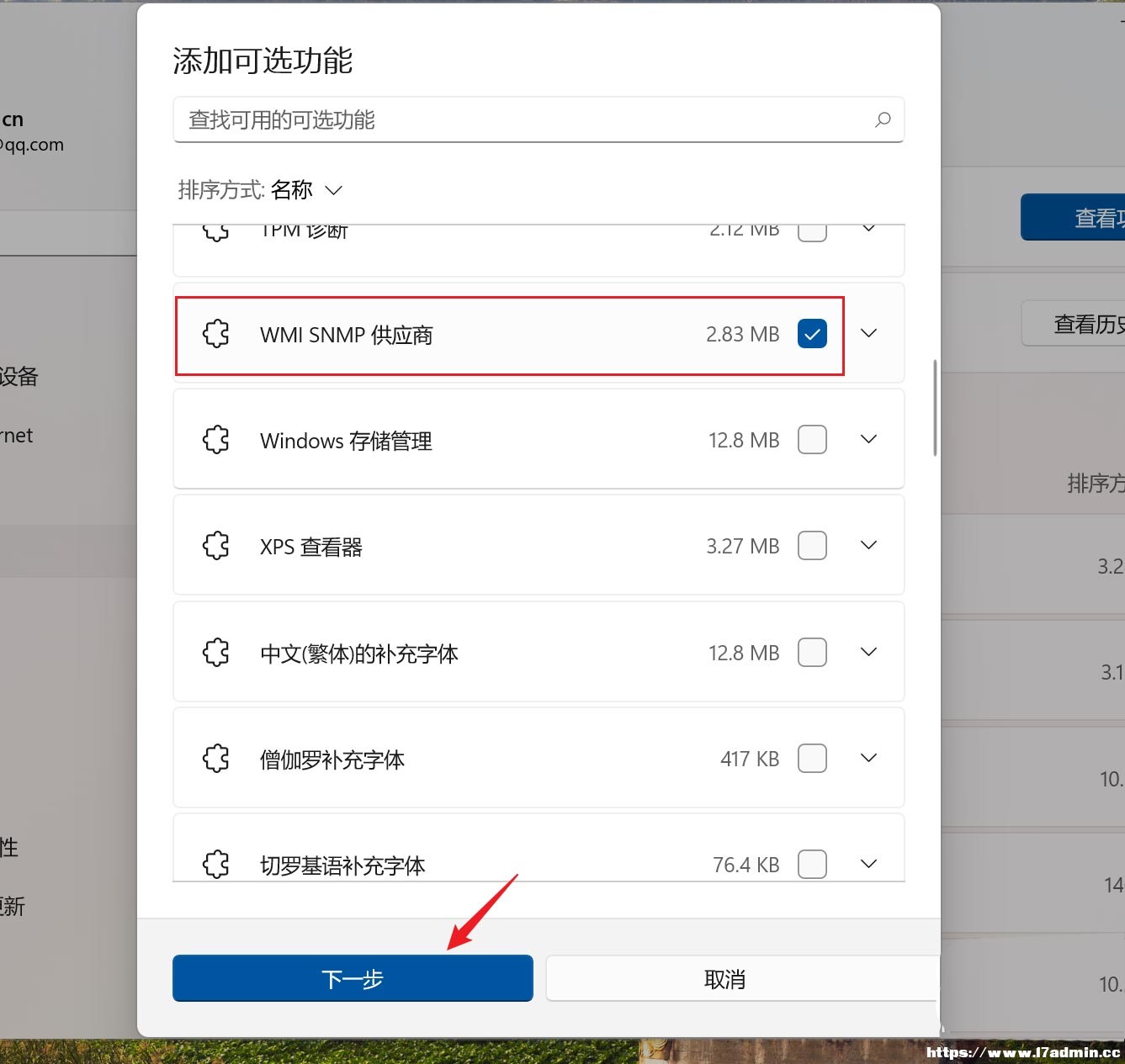Click the 取消 button
The height and width of the screenshot is (1064, 1125).
[x=741, y=978]
